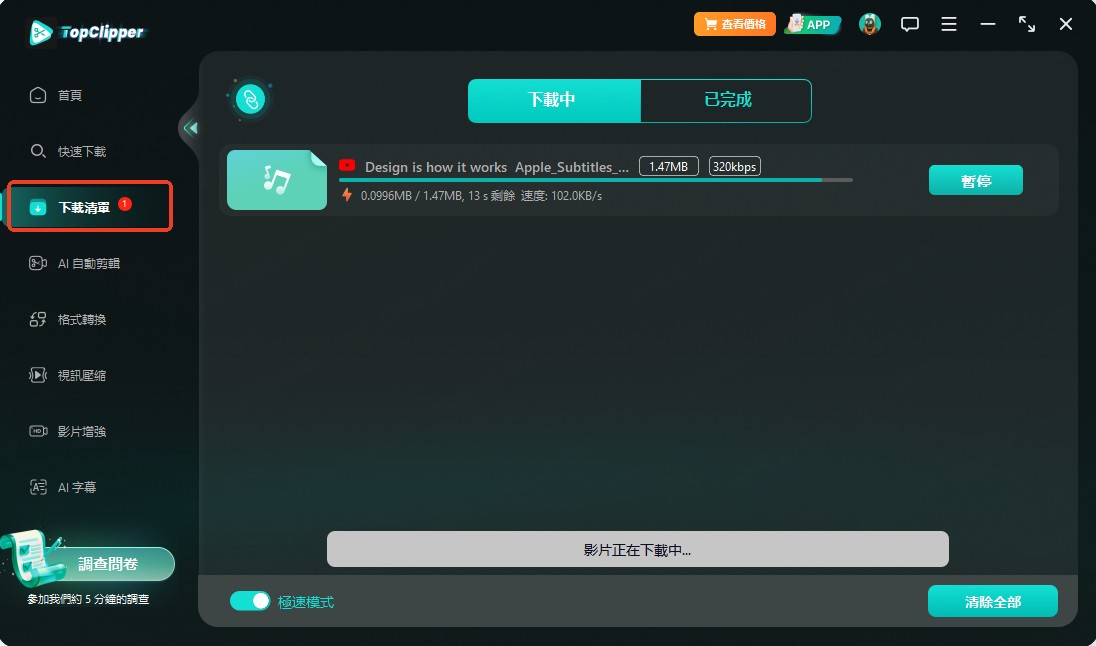
Task: Open the video compression icon
Action: click(38, 375)
